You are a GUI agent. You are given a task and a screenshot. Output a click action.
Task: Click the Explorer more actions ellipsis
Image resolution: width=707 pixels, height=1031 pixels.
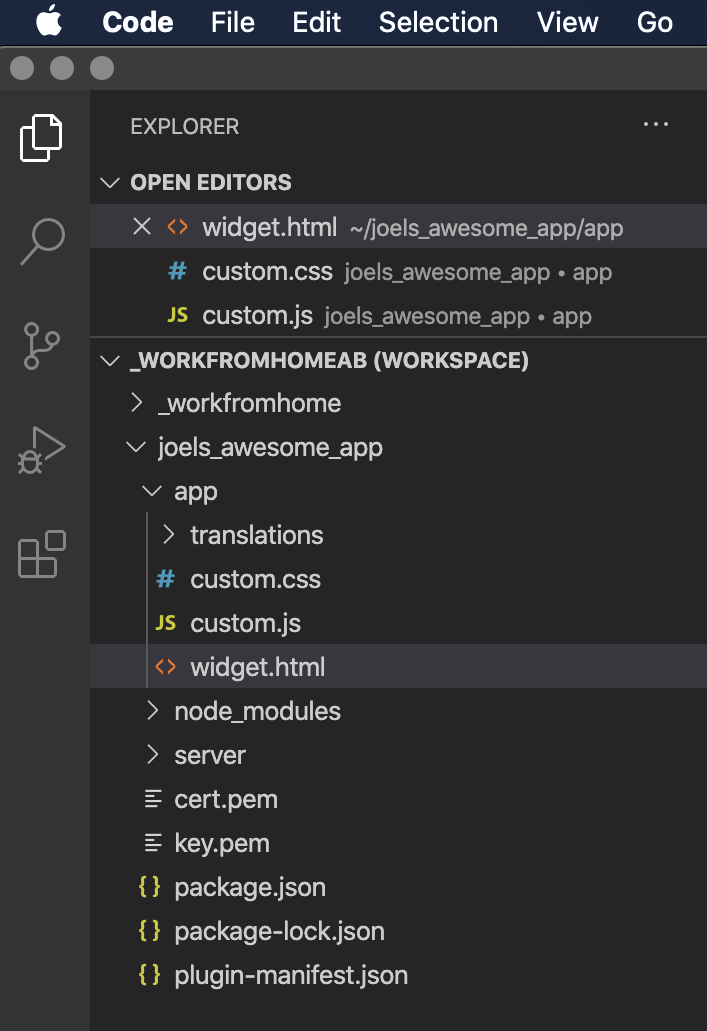coord(655,125)
